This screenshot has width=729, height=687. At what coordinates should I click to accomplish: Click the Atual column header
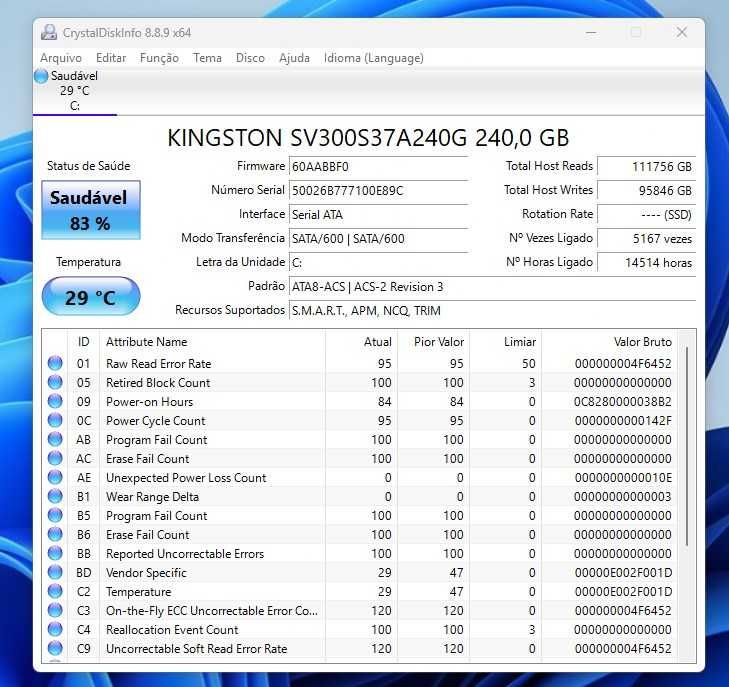tap(362, 342)
